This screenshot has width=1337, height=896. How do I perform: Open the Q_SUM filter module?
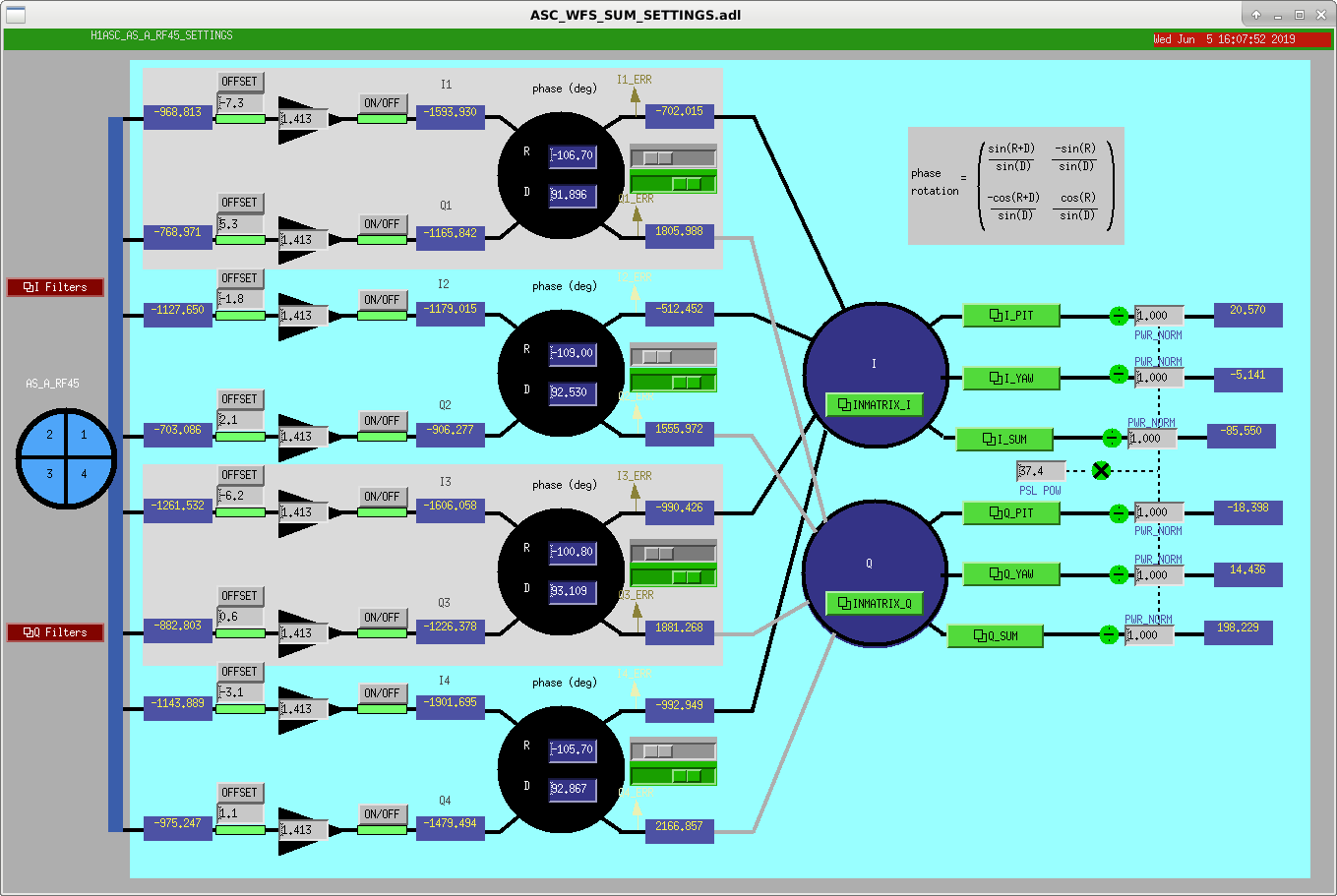pyautogui.click(x=996, y=635)
